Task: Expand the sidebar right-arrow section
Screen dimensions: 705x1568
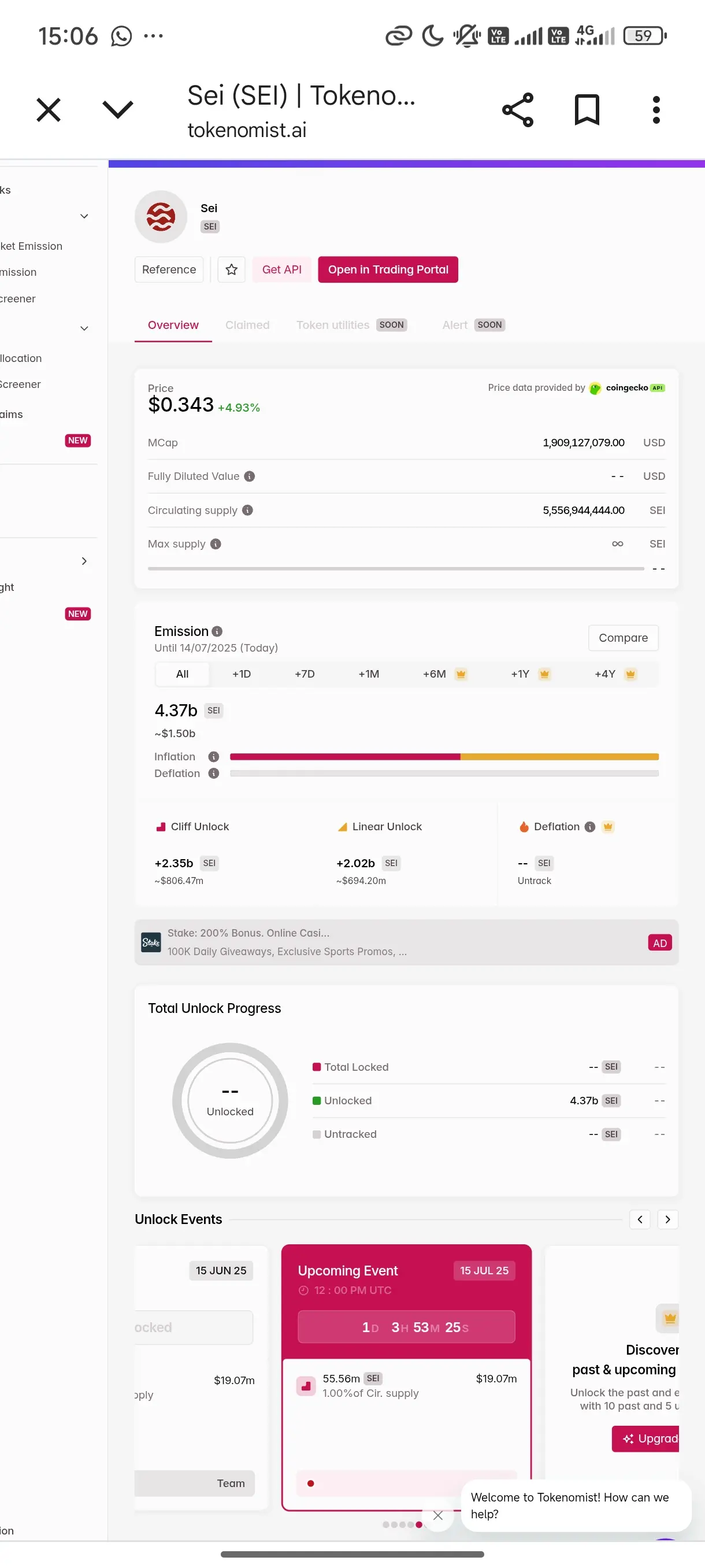Action: 84,561
